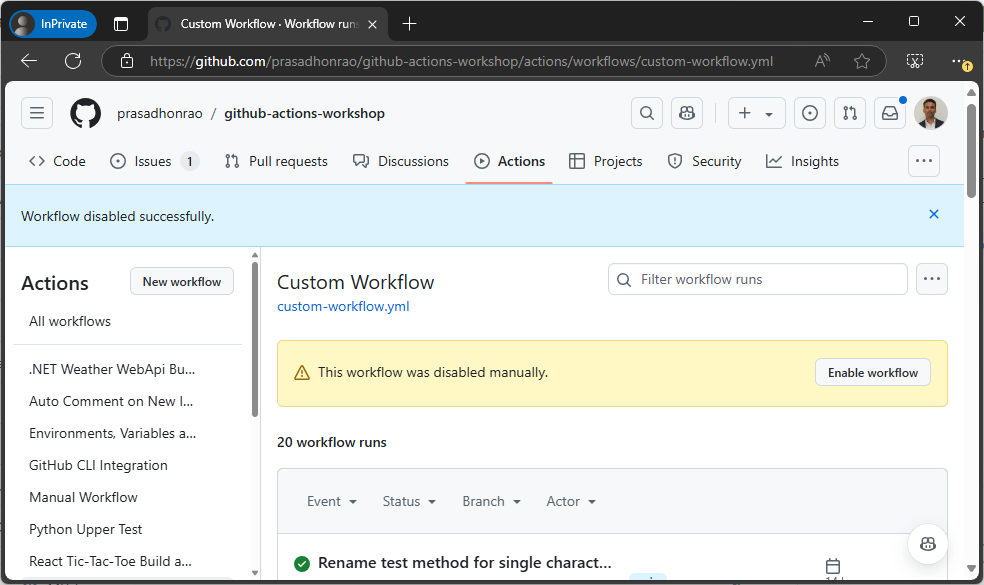Show more repository tabs via ellipsis
This screenshot has width=984, height=585.
tap(924, 161)
